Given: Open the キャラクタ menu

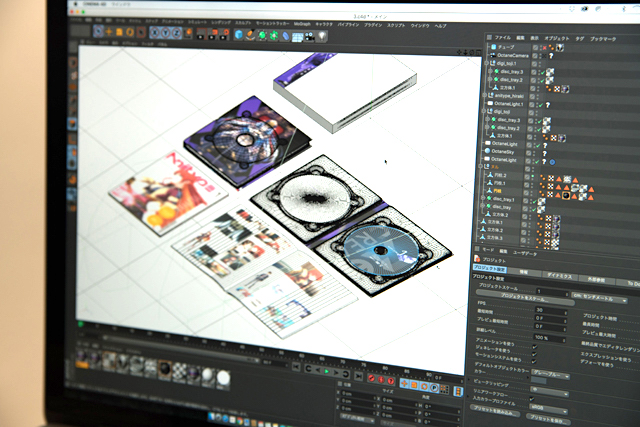Looking at the screenshot, I should (x=324, y=24).
